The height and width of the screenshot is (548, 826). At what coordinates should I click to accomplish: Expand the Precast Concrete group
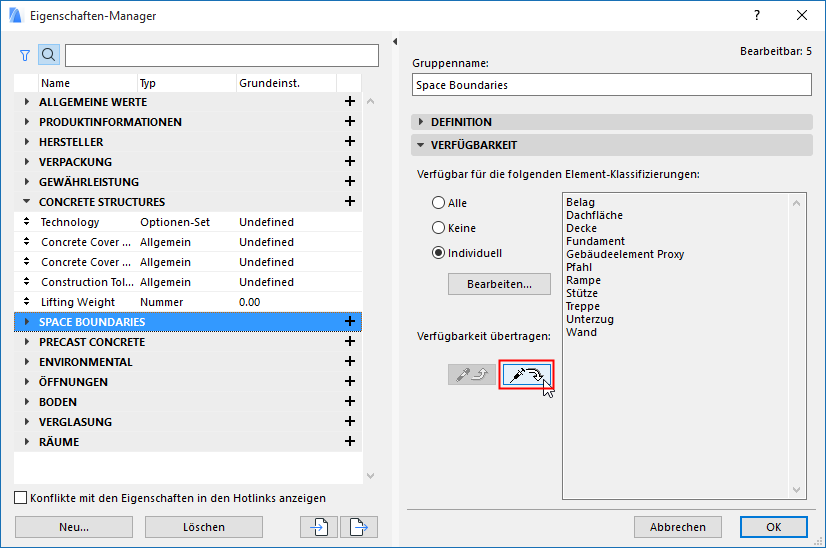pyautogui.click(x=27, y=342)
